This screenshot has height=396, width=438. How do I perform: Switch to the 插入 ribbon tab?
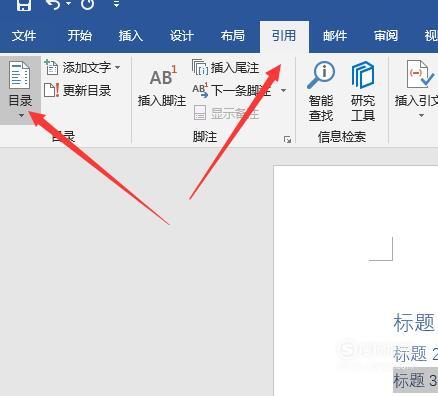click(131, 36)
